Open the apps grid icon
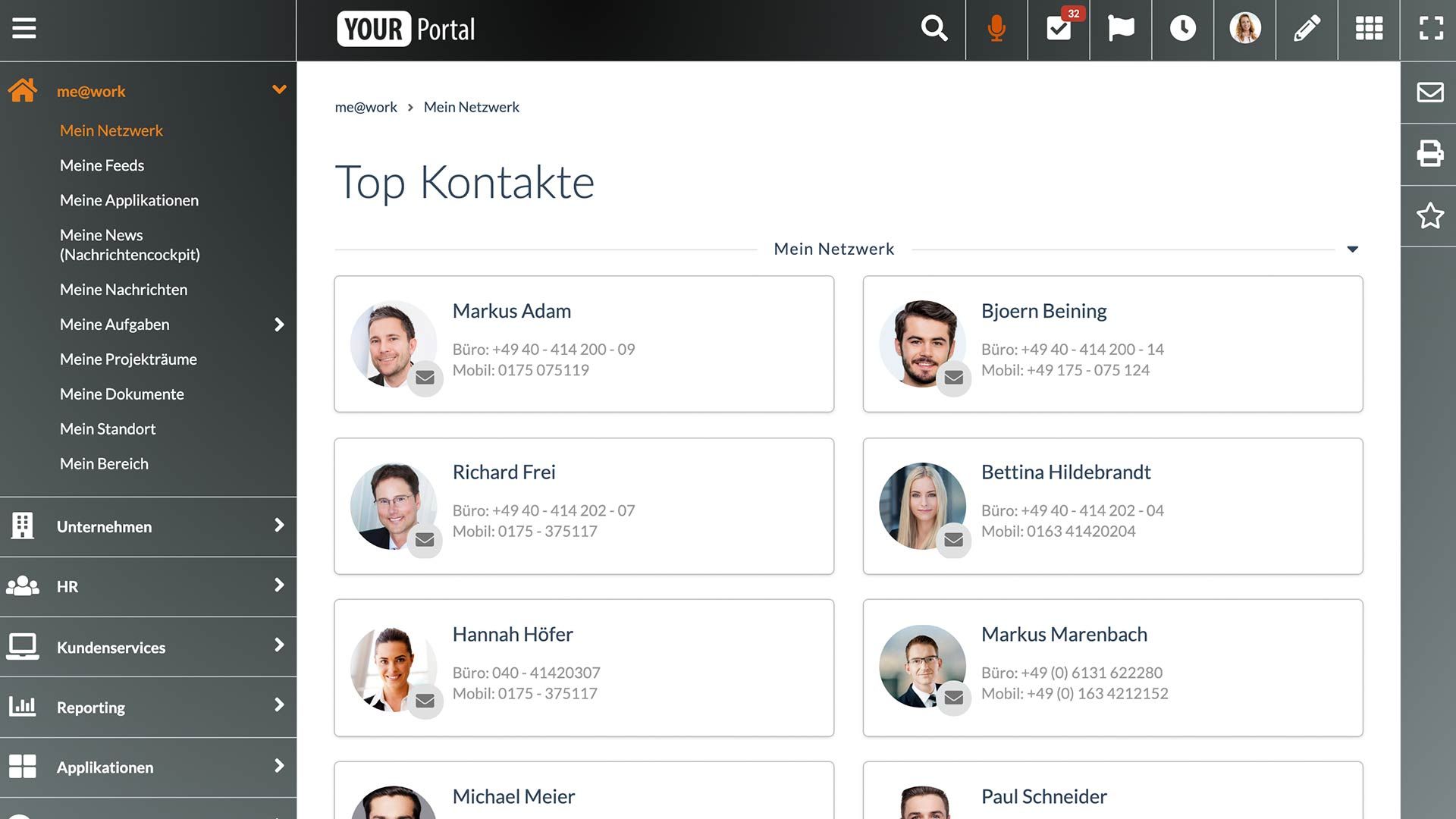This screenshot has width=1456, height=819. [1369, 29]
